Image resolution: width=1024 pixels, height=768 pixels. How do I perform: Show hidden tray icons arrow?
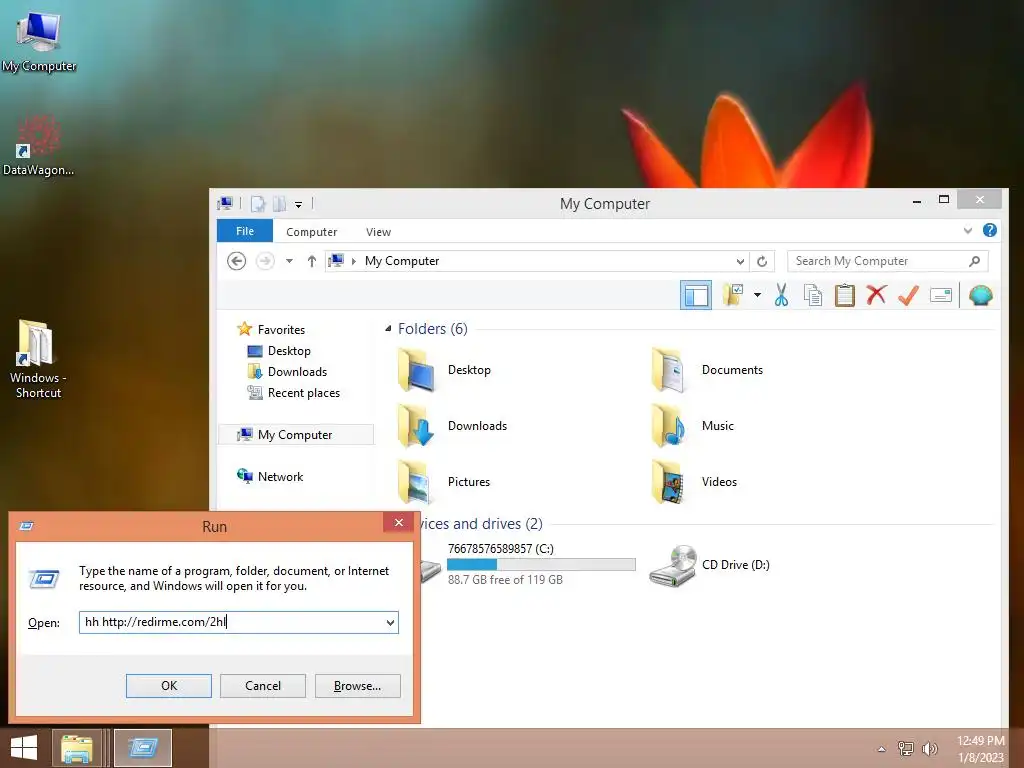coord(882,749)
